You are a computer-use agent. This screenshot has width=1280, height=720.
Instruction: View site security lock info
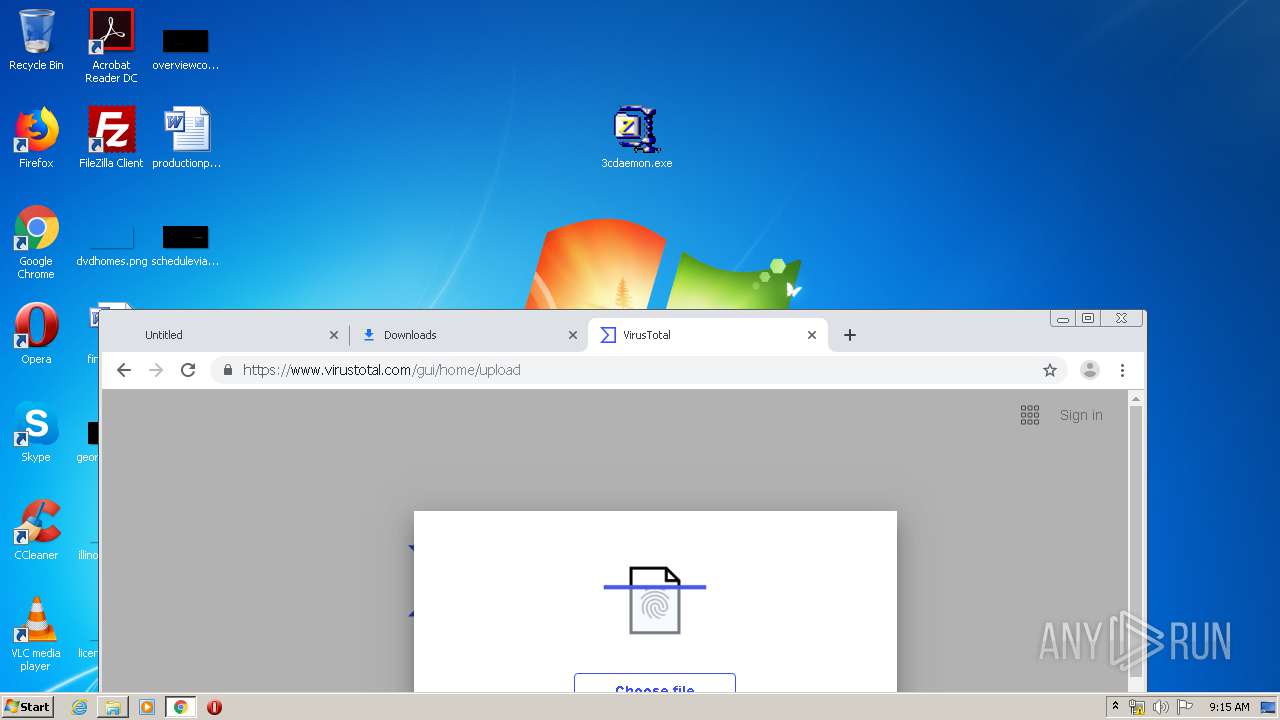tap(228, 370)
